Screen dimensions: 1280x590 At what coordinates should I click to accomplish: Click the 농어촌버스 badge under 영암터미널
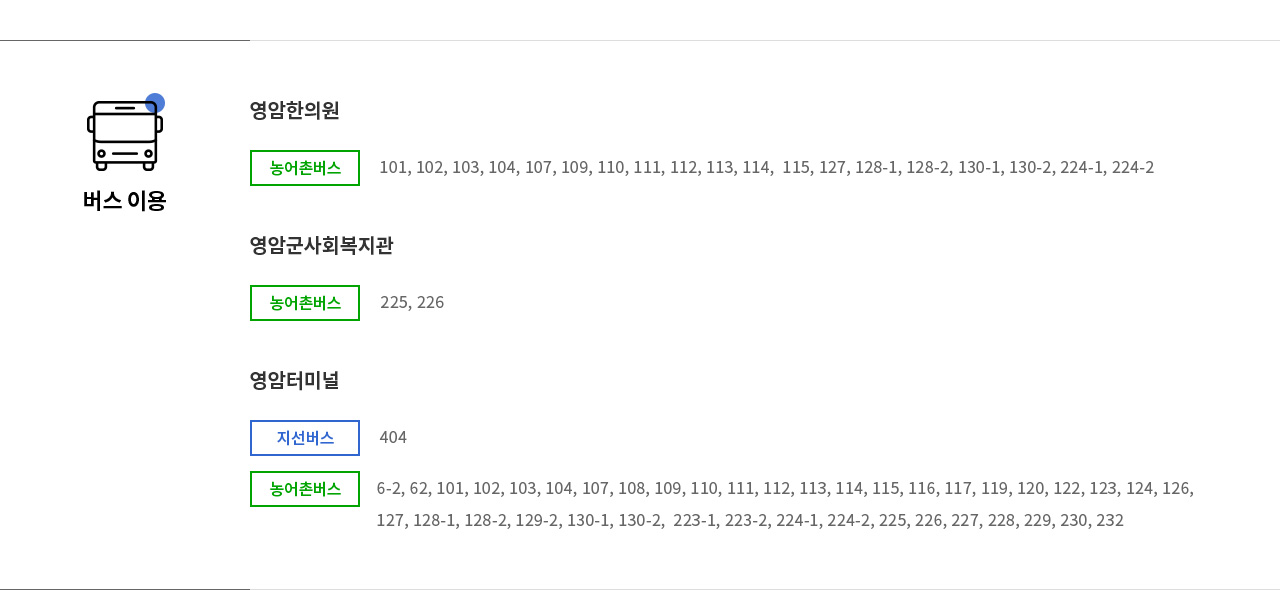click(x=305, y=489)
